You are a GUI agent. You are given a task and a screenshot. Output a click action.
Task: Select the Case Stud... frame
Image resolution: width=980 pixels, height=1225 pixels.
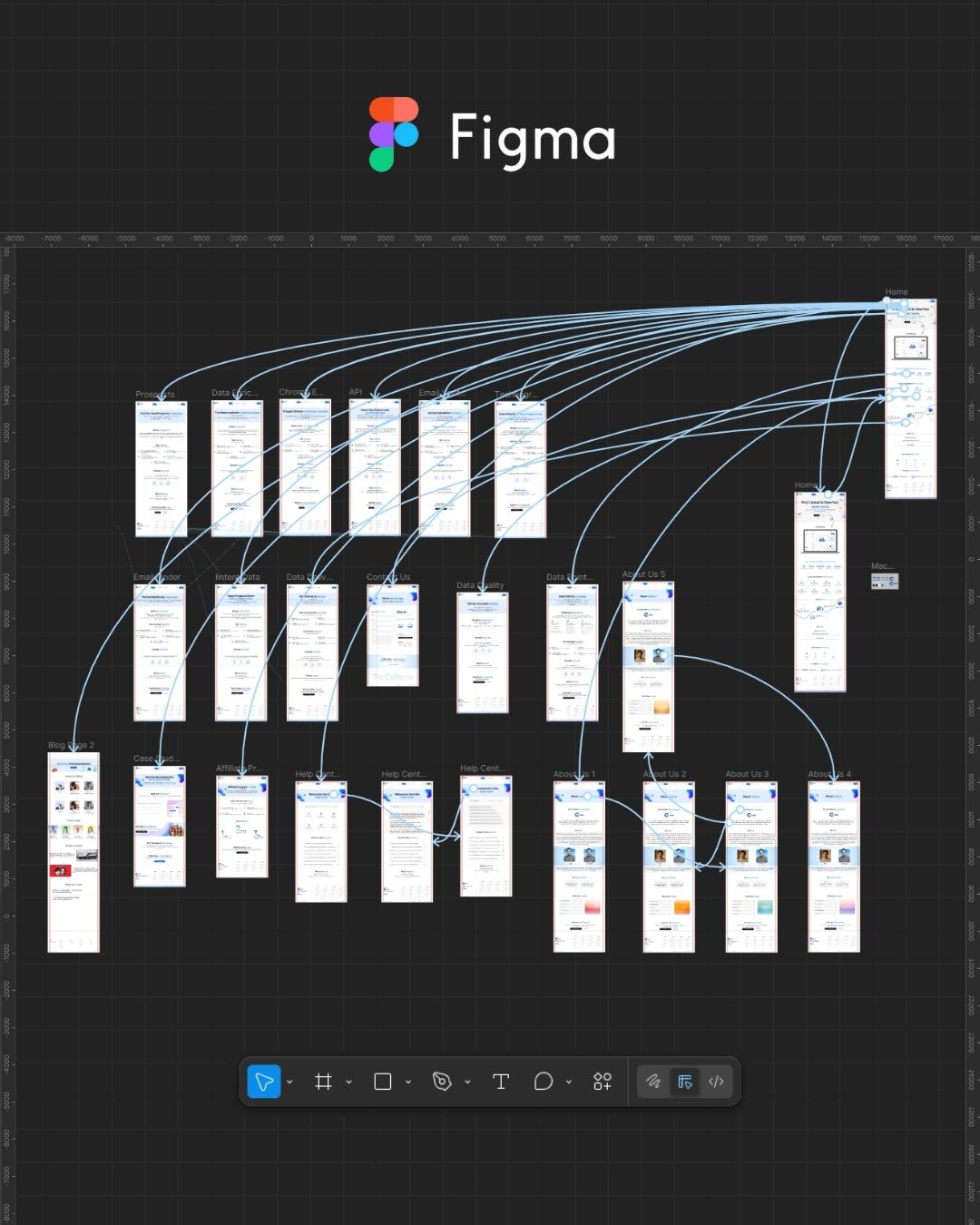click(160, 826)
